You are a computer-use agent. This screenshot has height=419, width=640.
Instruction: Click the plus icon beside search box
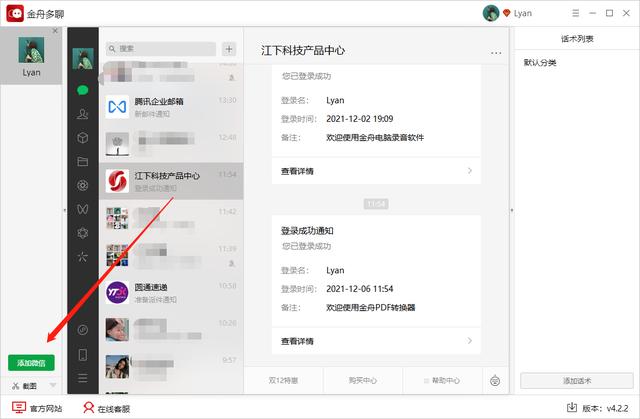pos(229,48)
